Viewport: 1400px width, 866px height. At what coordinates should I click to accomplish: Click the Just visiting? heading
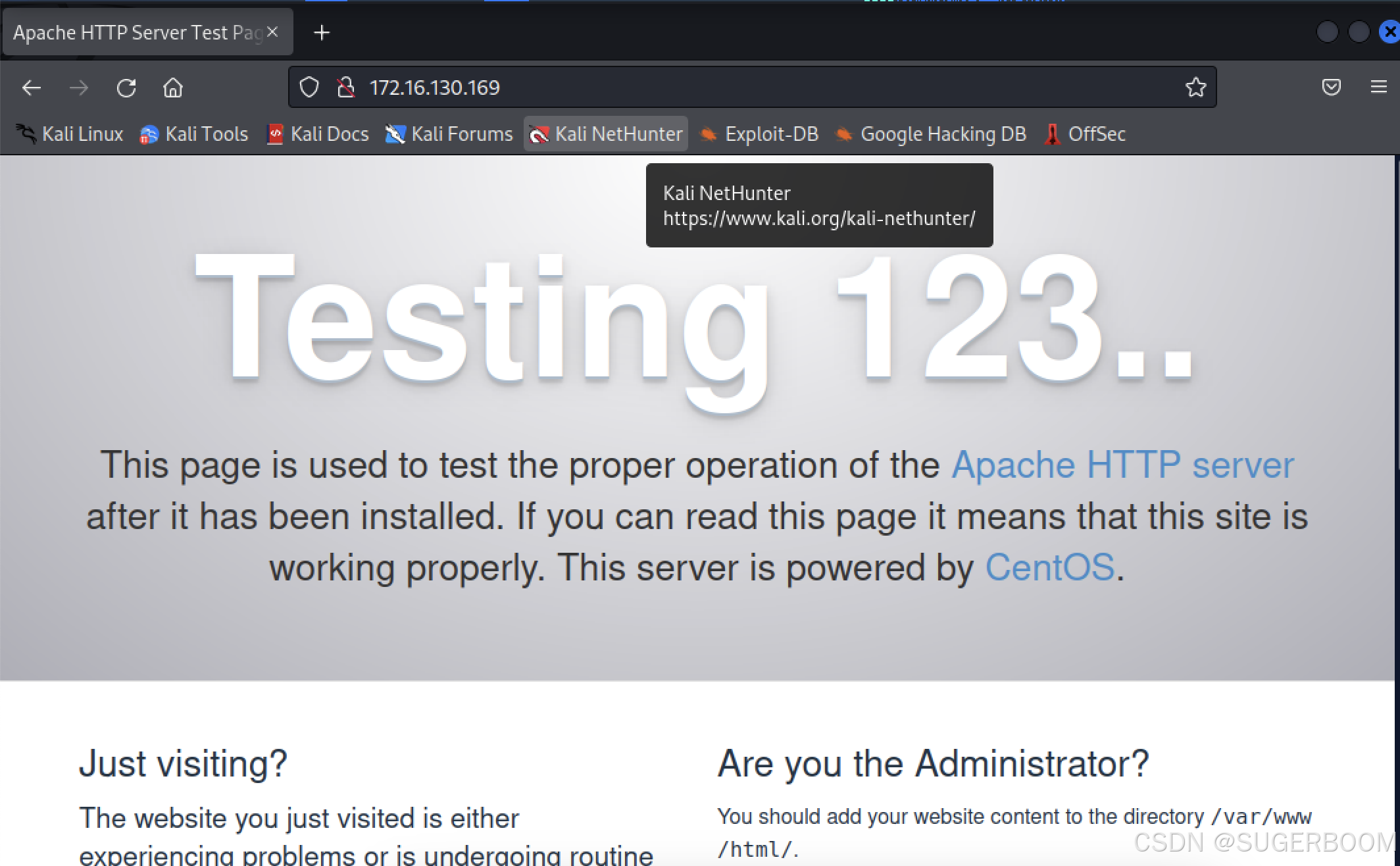coord(184,764)
